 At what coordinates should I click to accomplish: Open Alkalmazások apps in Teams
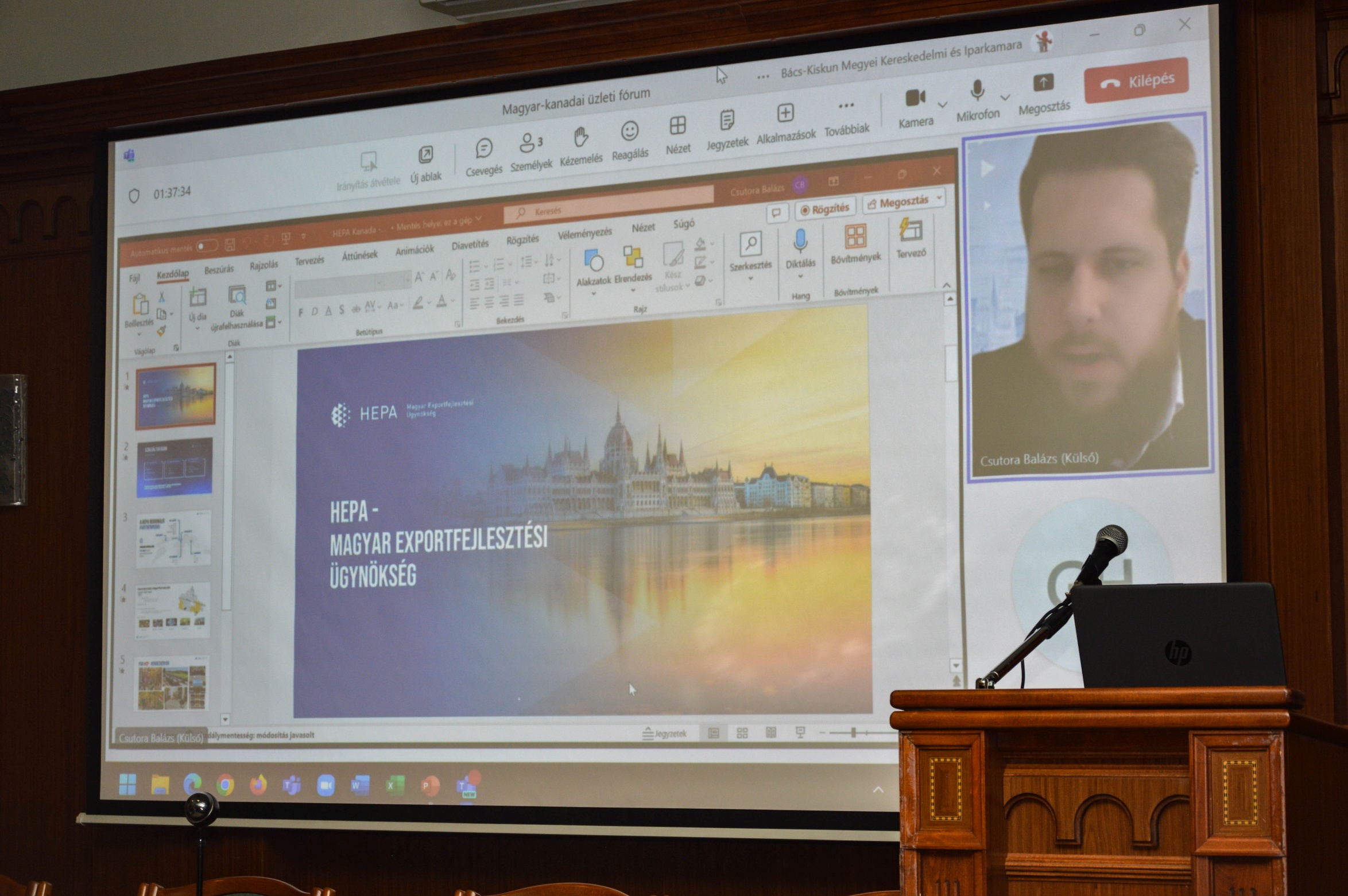[785, 124]
